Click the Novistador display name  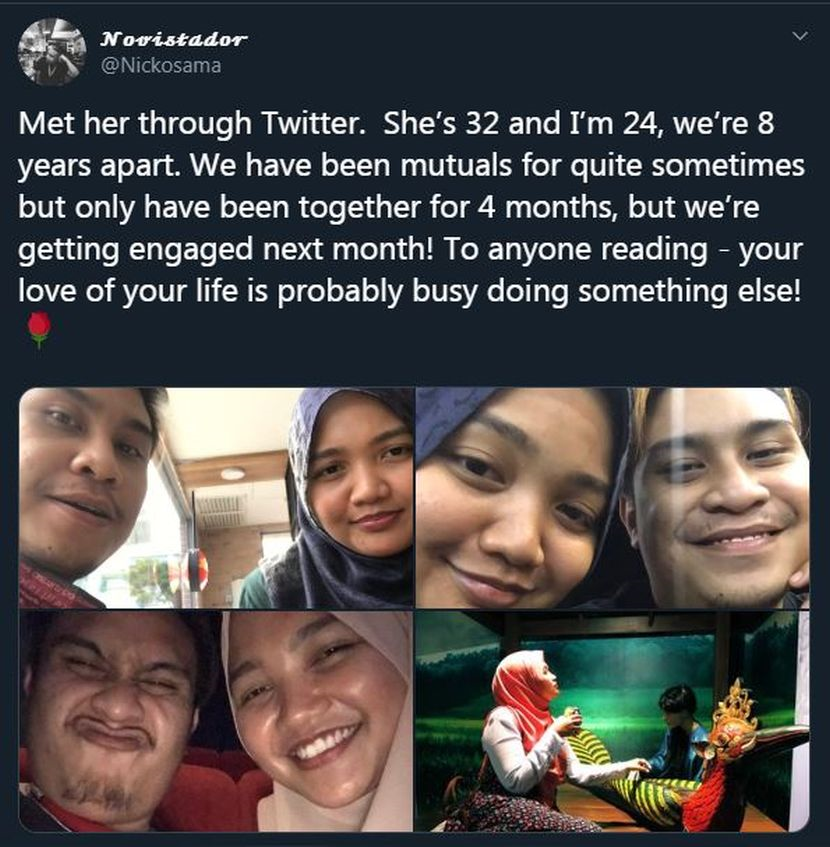pyautogui.click(x=174, y=39)
